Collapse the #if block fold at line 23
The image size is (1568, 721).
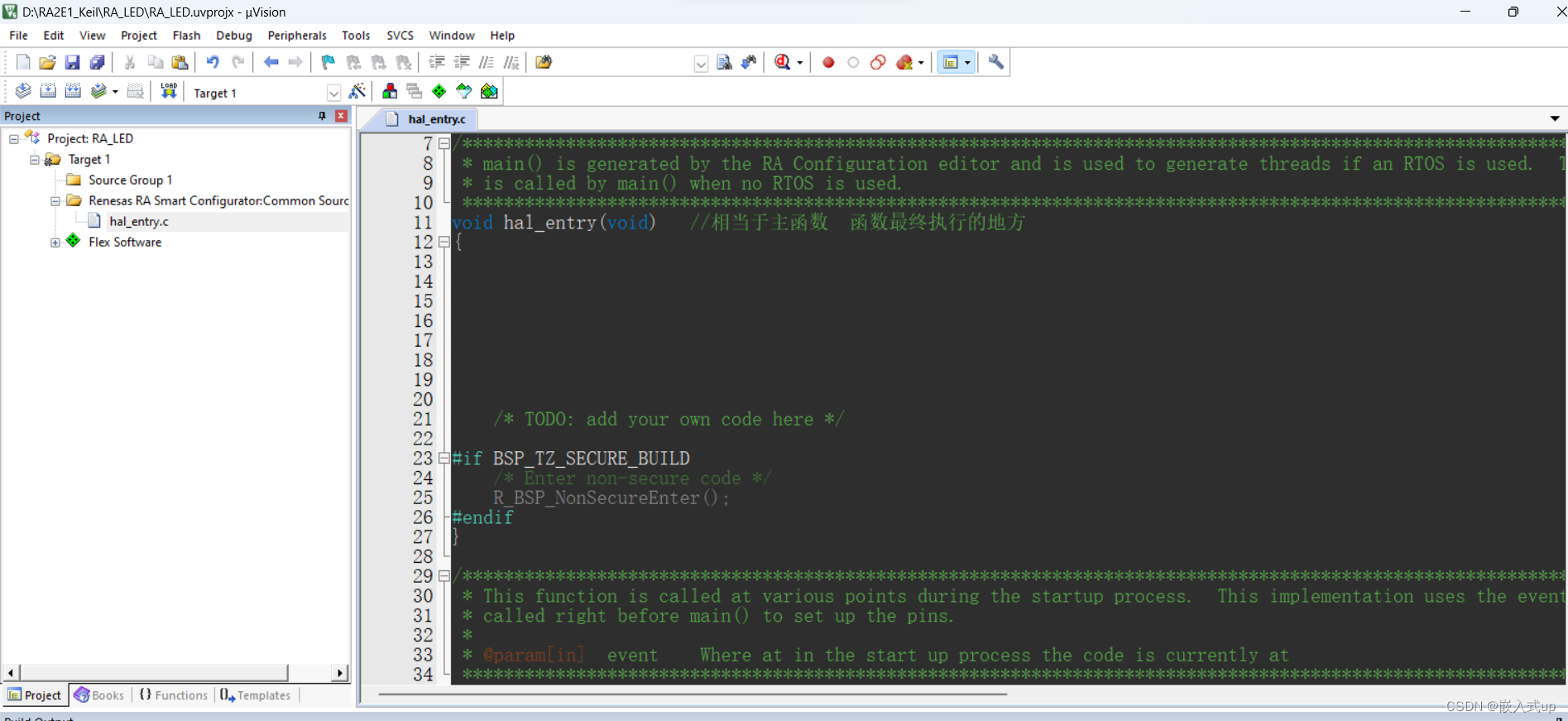[444, 458]
